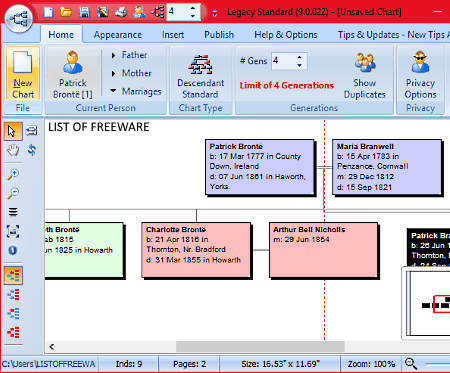450x373 pixels.
Task: Decrease generations in title bar spinner
Action: [x=193, y=16]
